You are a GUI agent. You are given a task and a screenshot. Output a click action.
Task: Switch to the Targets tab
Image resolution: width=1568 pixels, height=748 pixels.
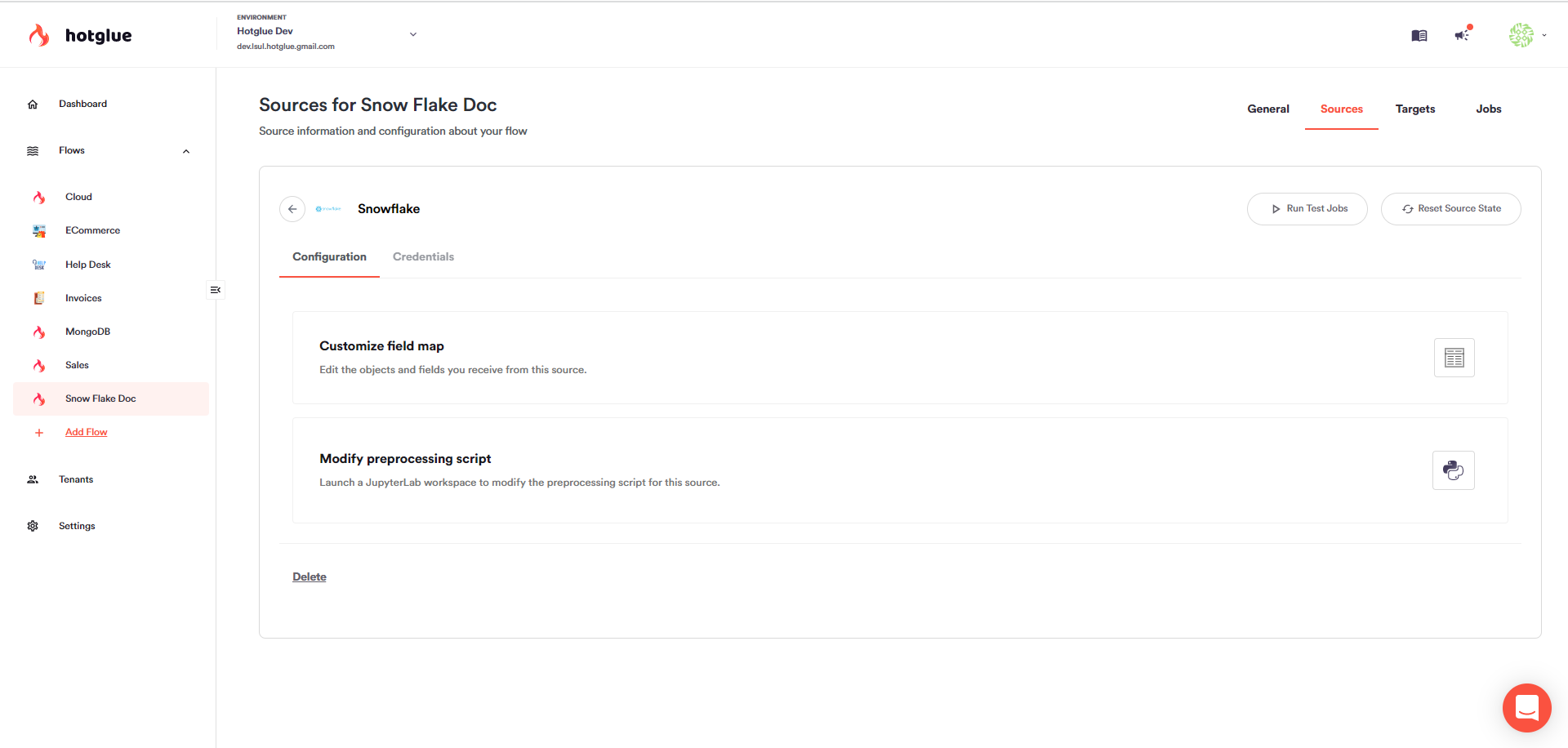pyautogui.click(x=1415, y=109)
